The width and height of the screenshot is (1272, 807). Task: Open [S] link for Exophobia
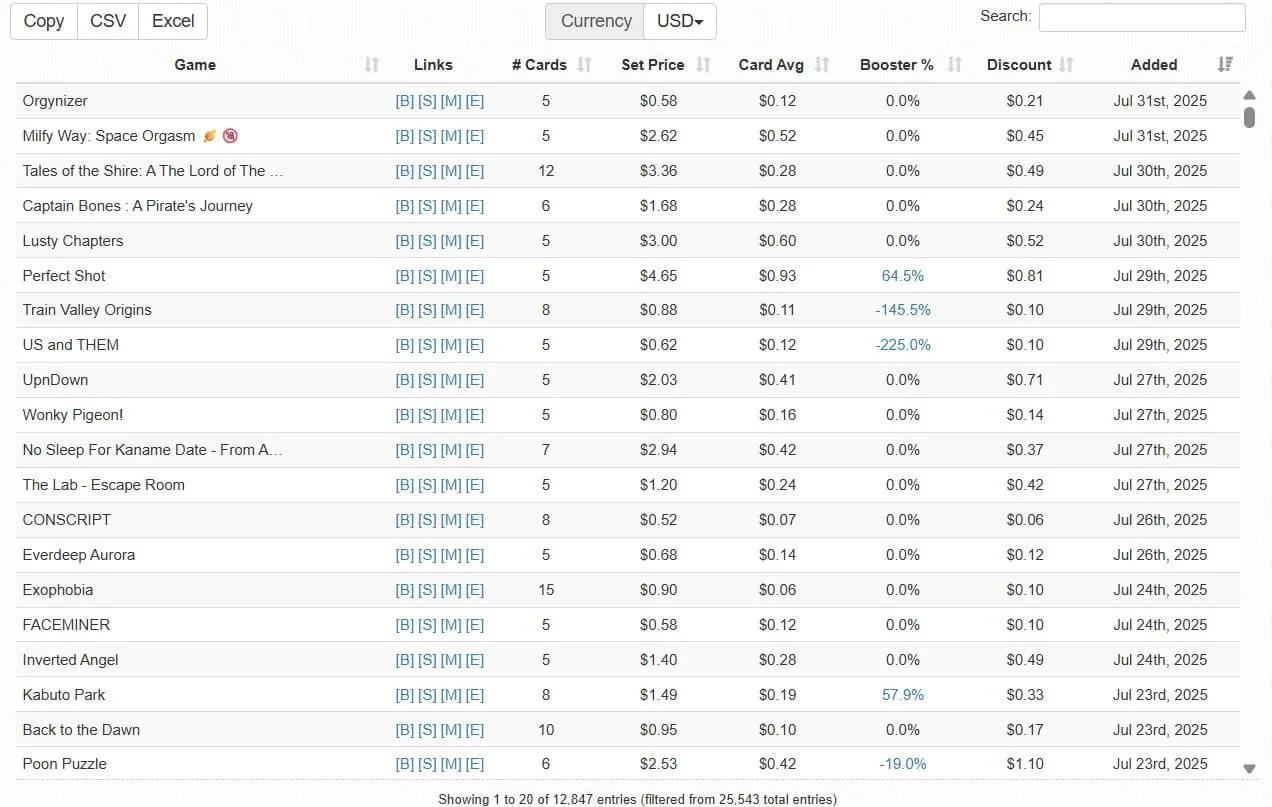[x=427, y=590]
